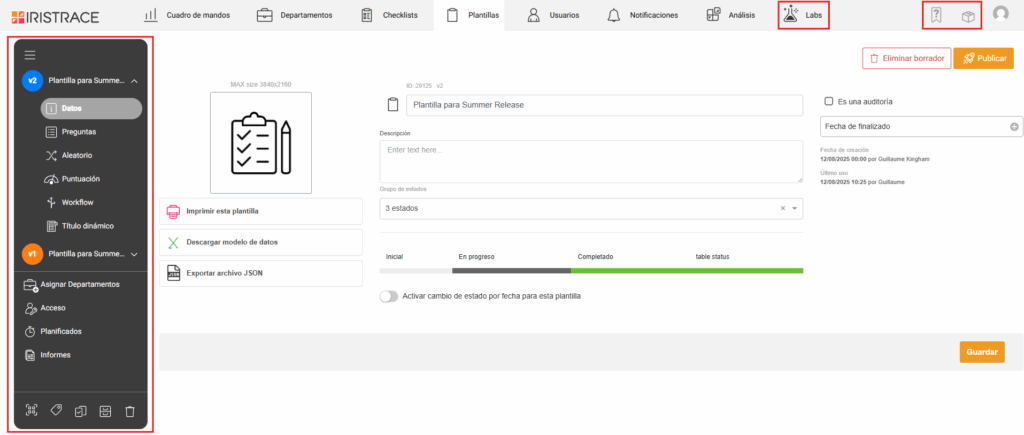This screenshot has height=435, width=1024.
Task: Open the Labs tab
Action: (x=804, y=15)
